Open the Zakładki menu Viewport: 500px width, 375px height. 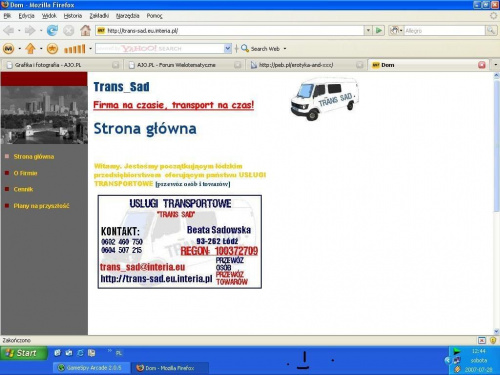(x=99, y=16)
